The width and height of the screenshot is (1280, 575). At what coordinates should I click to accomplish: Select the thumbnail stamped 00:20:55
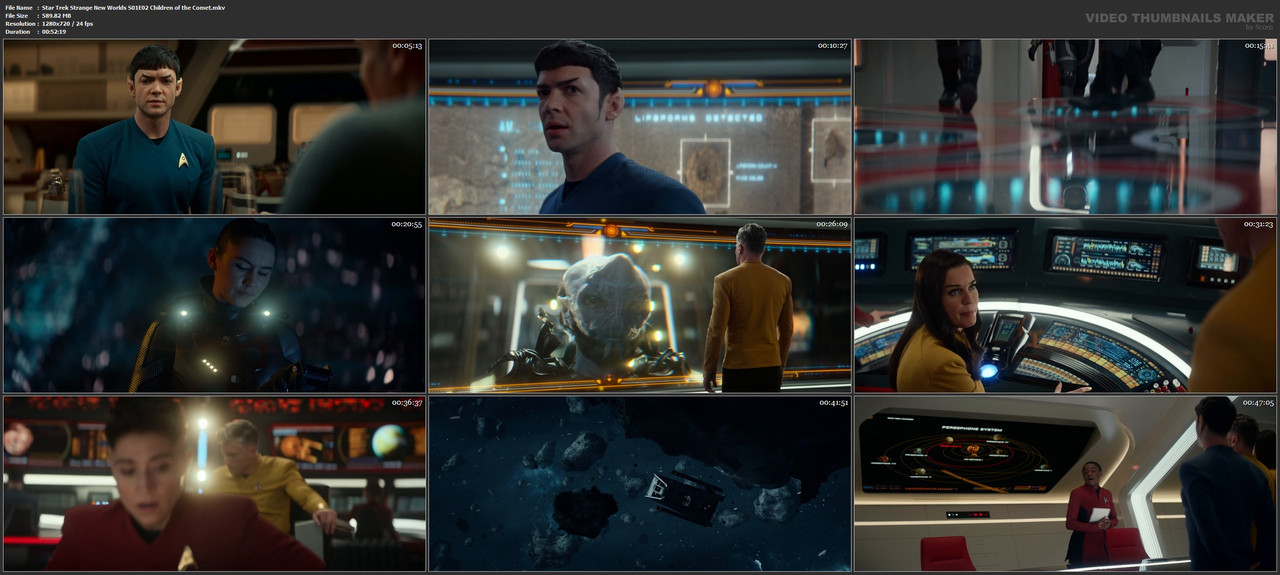tap(214, 305)
